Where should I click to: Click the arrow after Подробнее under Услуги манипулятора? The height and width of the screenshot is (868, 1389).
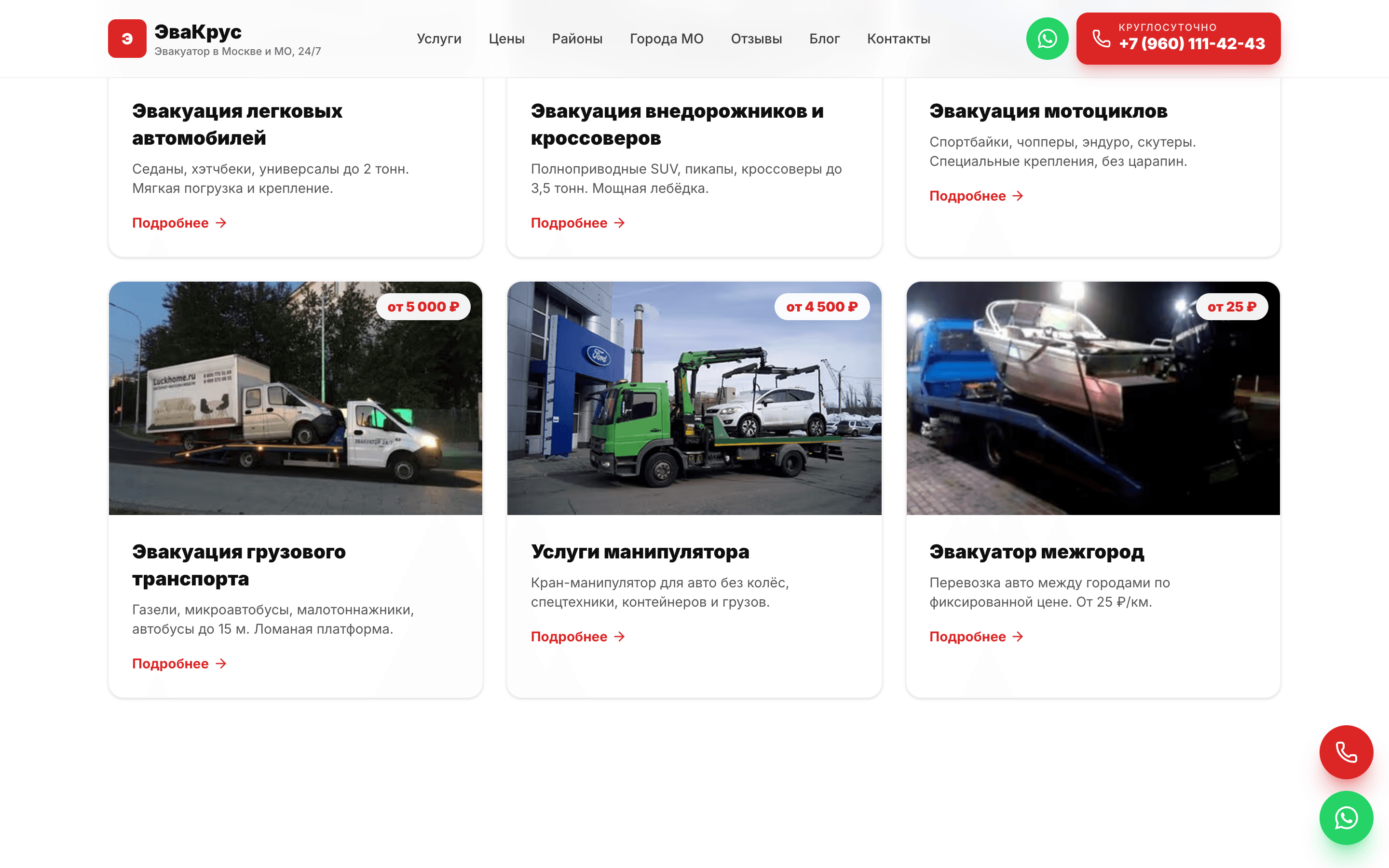(619, 637)
